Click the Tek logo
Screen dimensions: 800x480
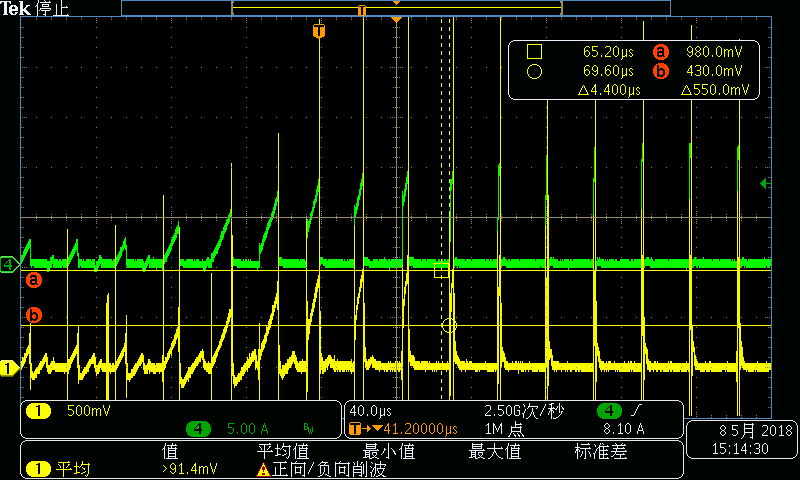[15, 8]
